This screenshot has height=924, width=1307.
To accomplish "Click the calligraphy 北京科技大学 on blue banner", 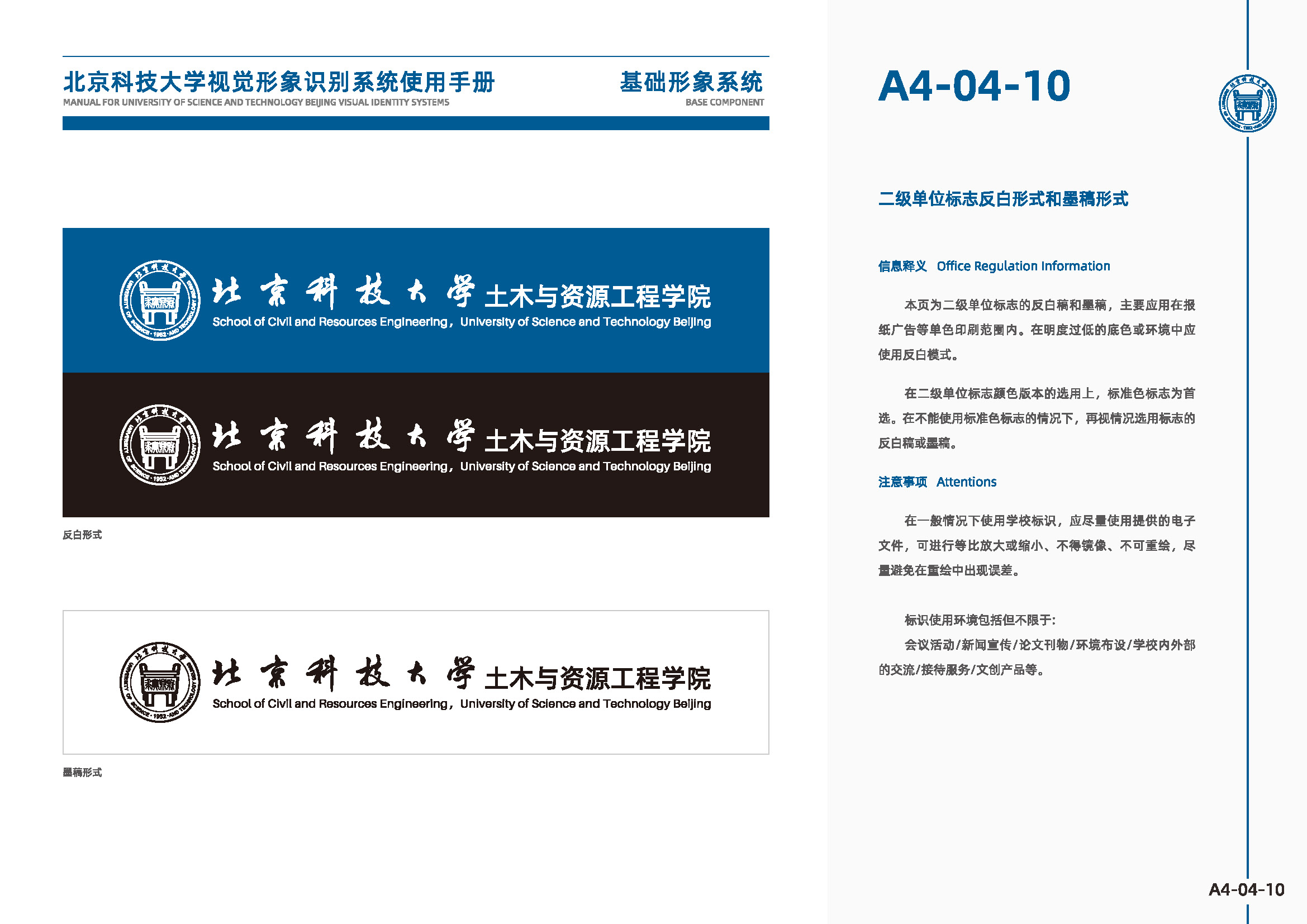I will point(344,292).
